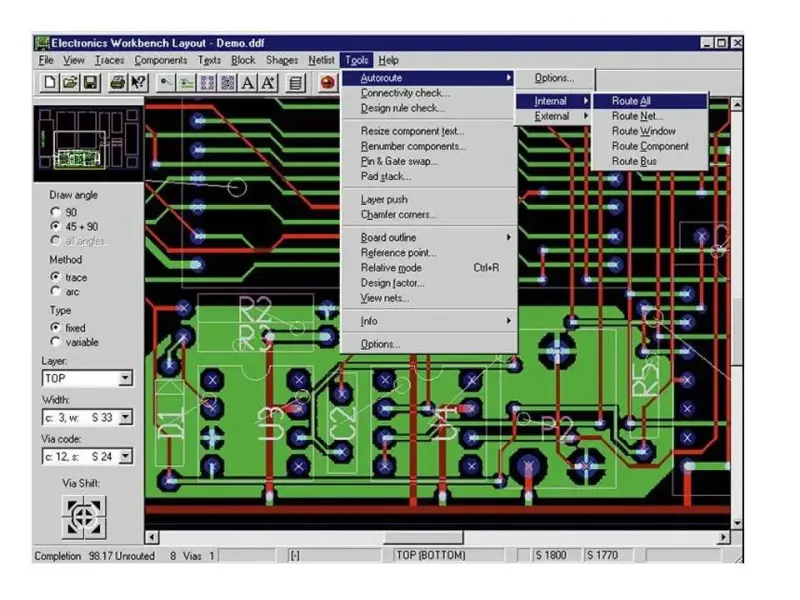Expand the Width dropdown list

(125, 418)
